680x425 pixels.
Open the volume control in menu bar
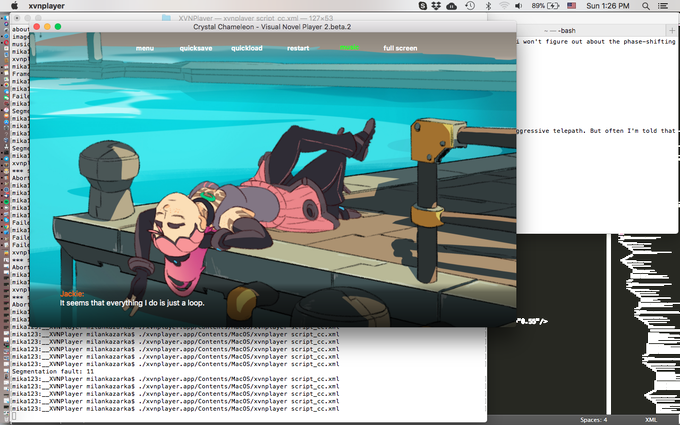(x=519, y=6)
